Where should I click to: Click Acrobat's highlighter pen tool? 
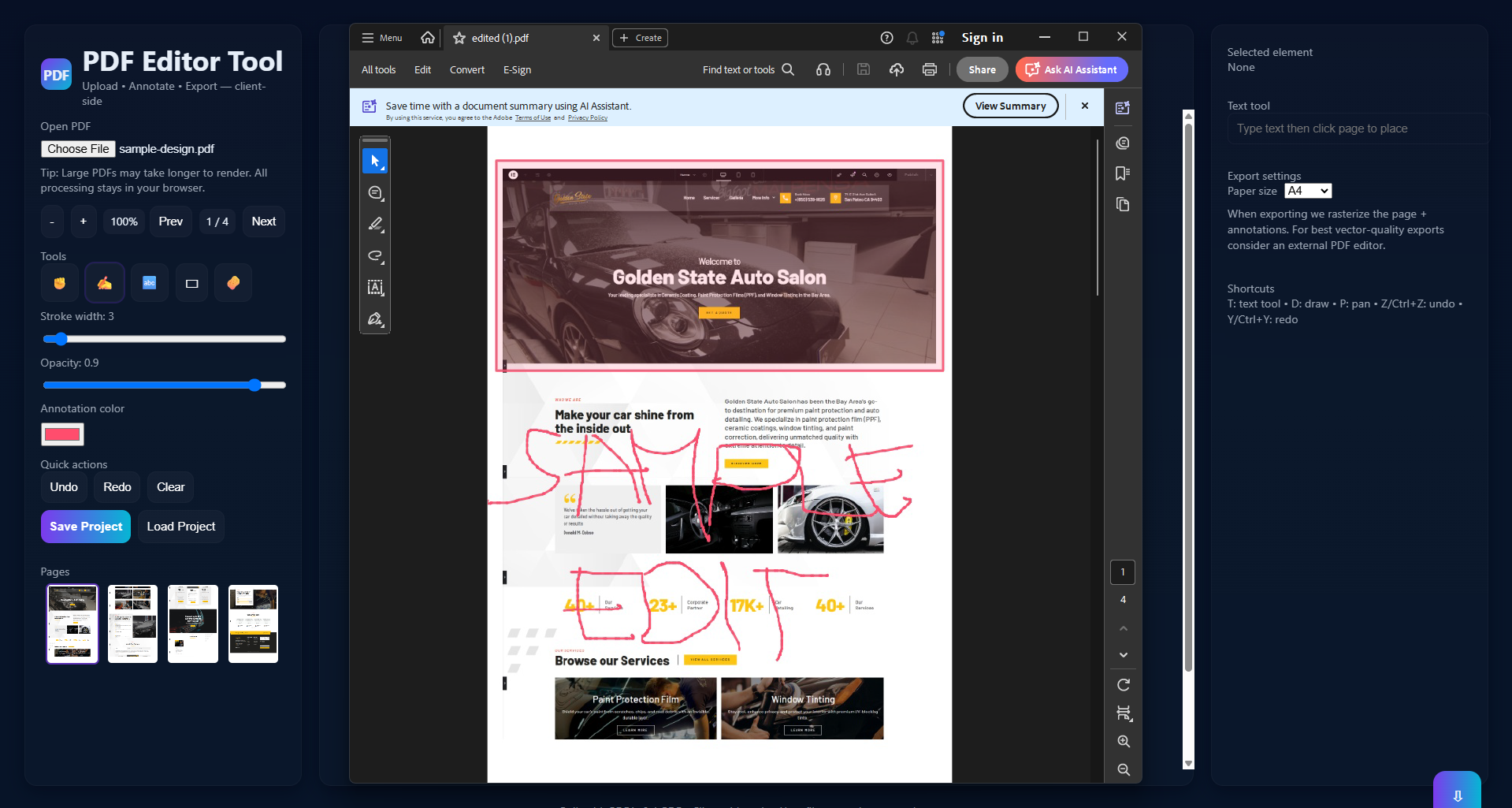(375, 225)
